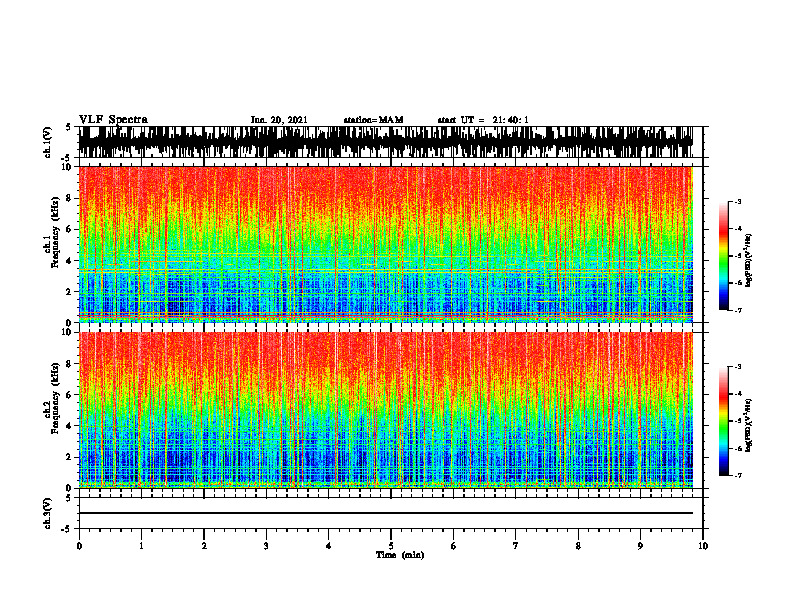
Task: Click the "ch.3(V)" axis label
Action: coord(48,513)
